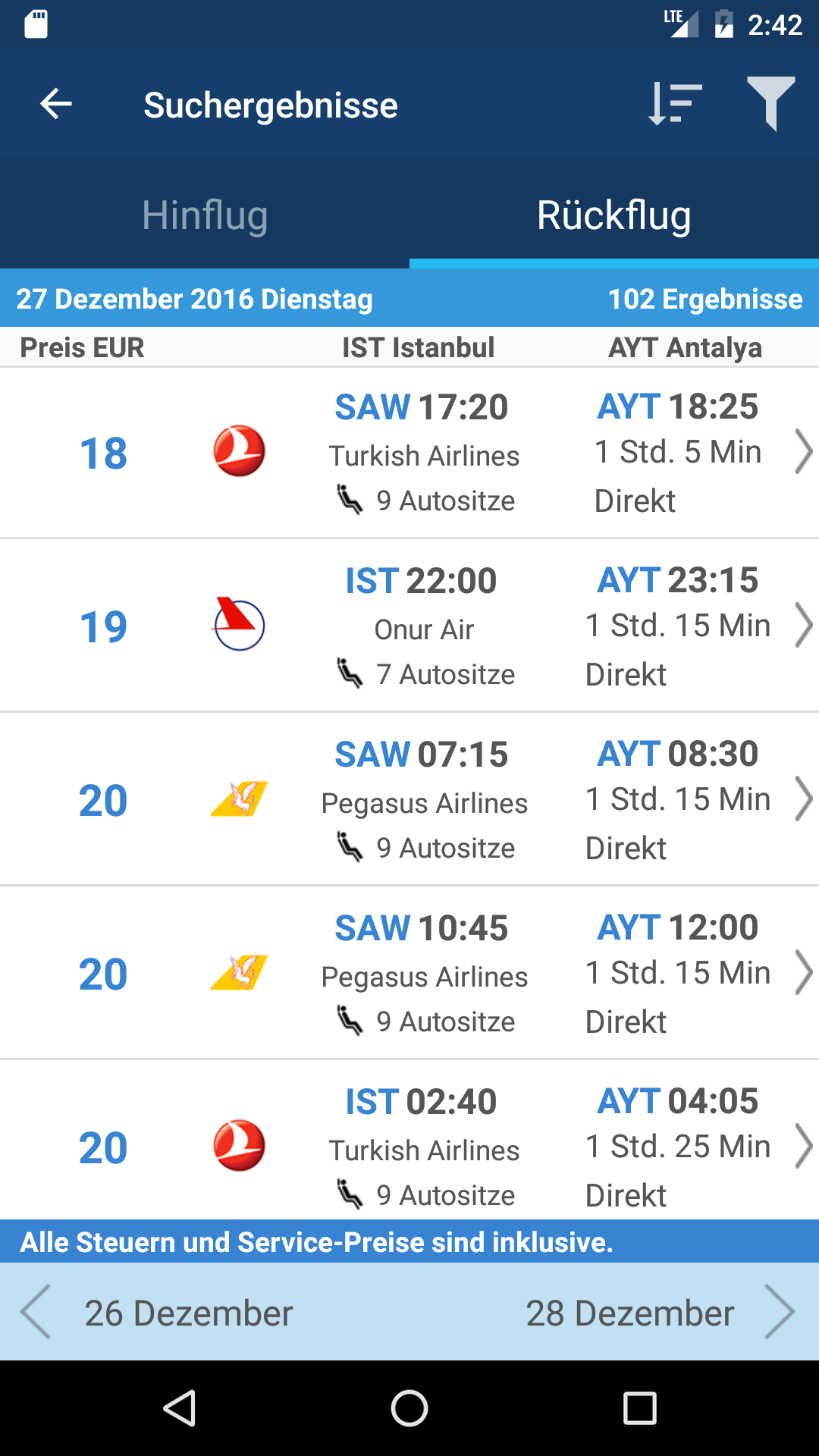Select the Rückflug tab
This screenshot has height=1456, width=819.
pyautogui.click(x=614, y=215)
